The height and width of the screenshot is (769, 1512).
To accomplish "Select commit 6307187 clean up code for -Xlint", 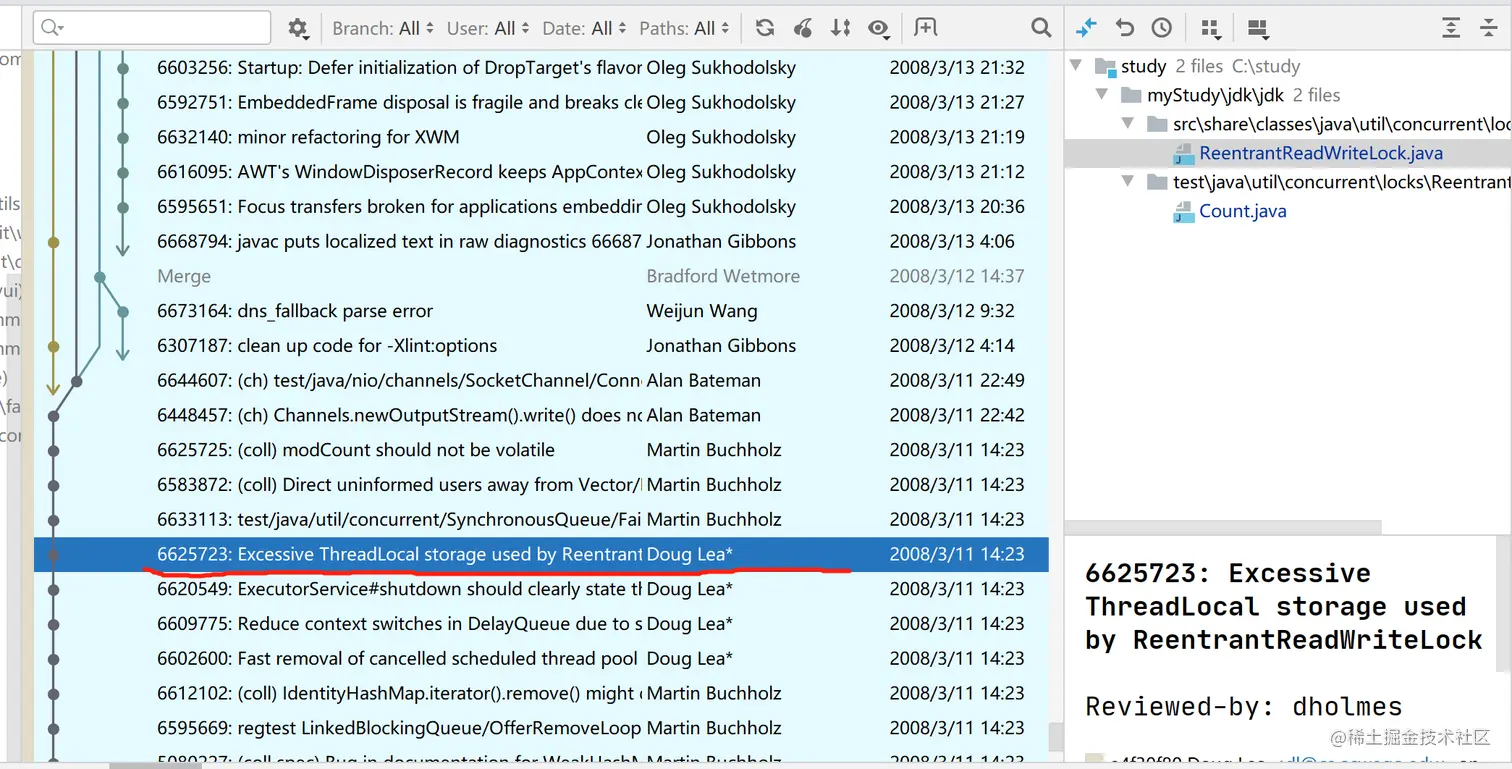I will pyautogui.click(x=541, y=346).
